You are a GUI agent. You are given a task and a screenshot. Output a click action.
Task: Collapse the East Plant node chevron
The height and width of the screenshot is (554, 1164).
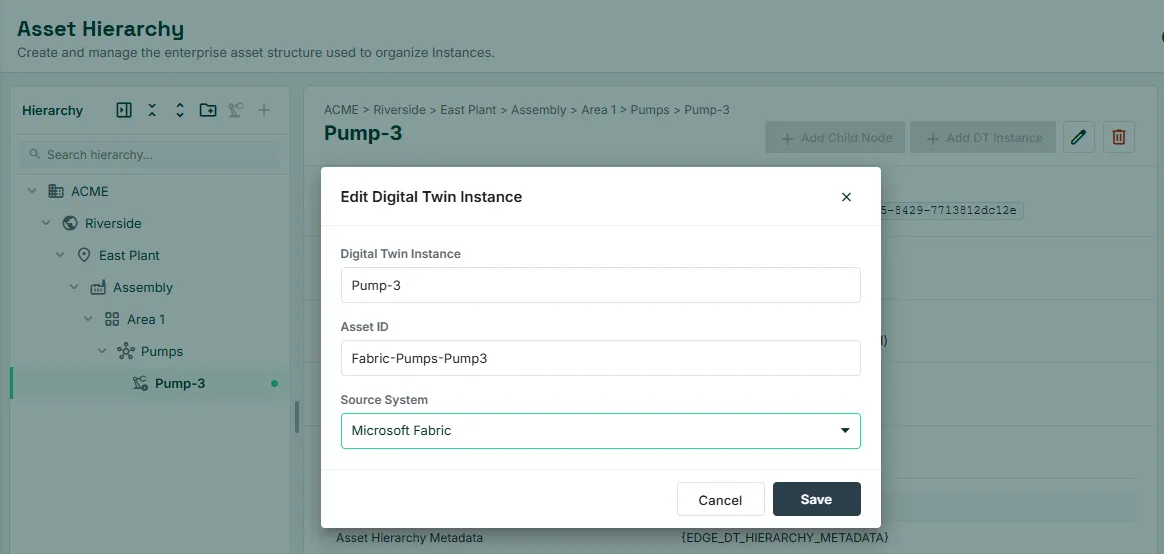(60, 255)
